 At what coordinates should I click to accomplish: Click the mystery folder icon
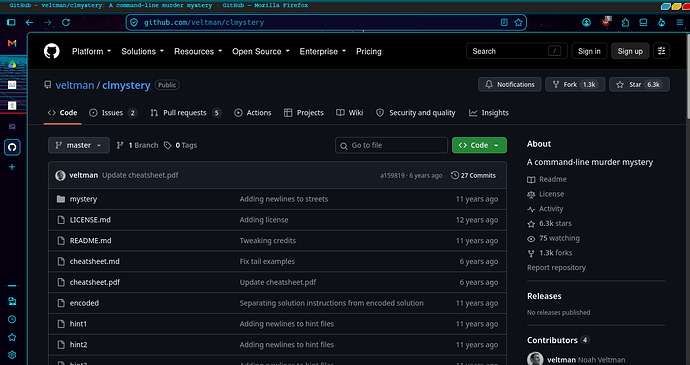[x=61, y=199]
